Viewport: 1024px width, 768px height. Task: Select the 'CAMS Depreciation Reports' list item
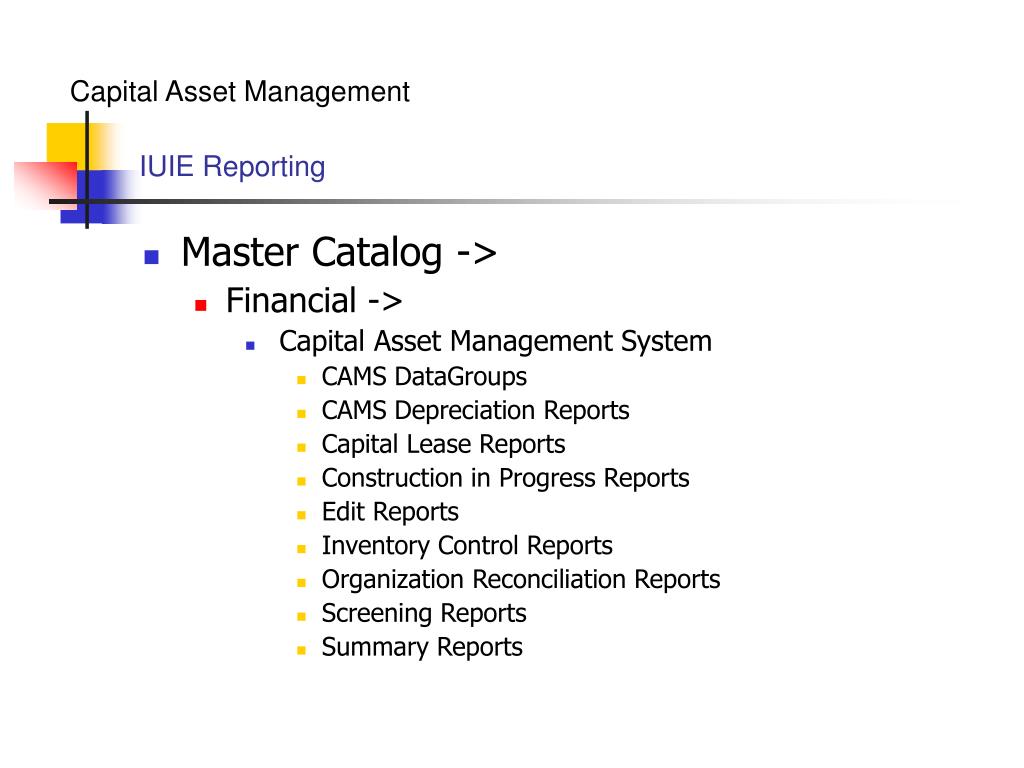tap(475, 411)
